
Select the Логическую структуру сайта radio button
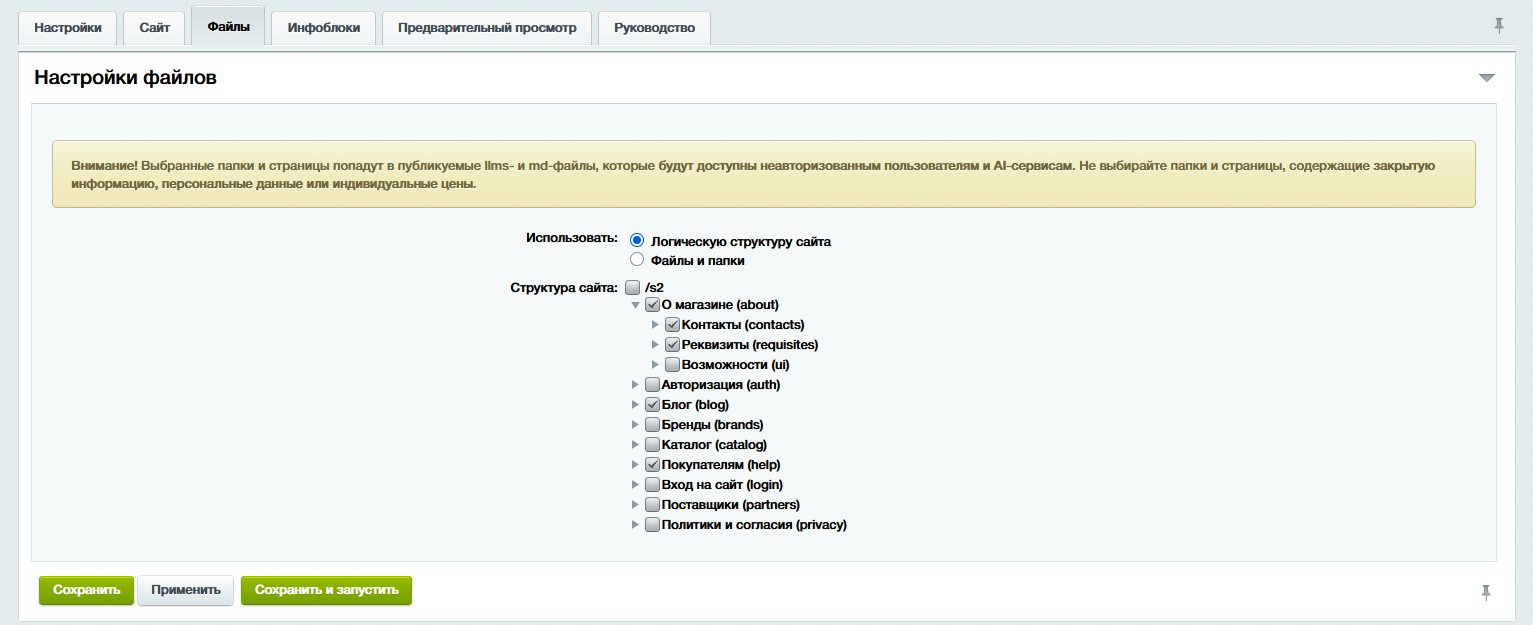tap(637, 241)
